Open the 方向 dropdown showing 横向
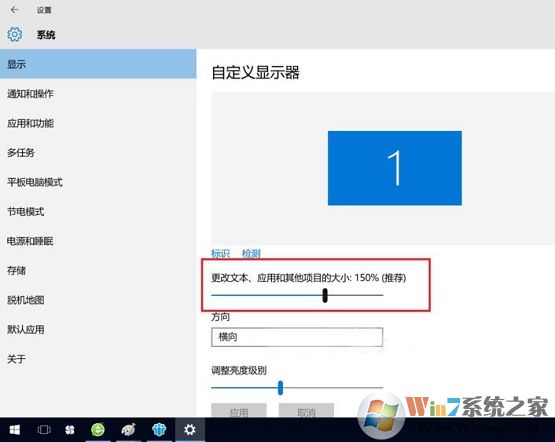 coord(297,337)
